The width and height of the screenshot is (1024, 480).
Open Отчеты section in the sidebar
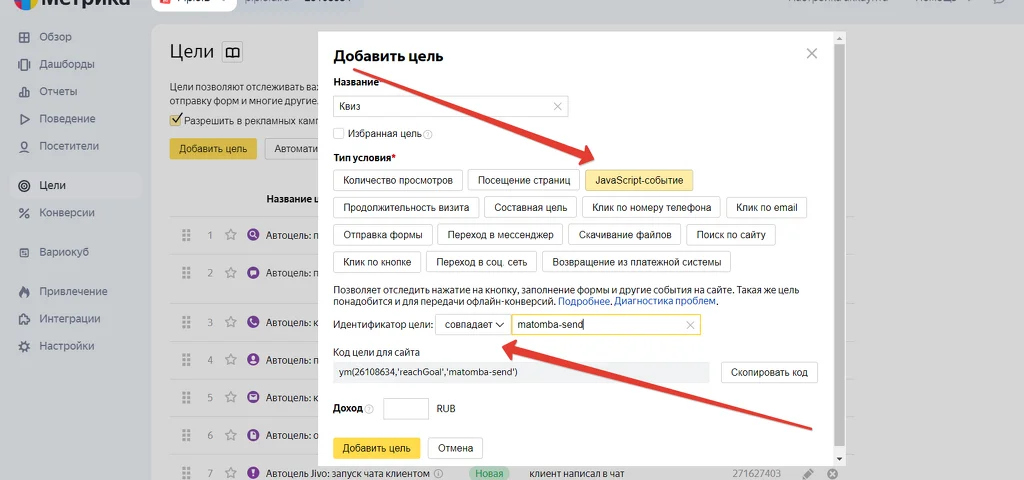[x=57, y=91]
